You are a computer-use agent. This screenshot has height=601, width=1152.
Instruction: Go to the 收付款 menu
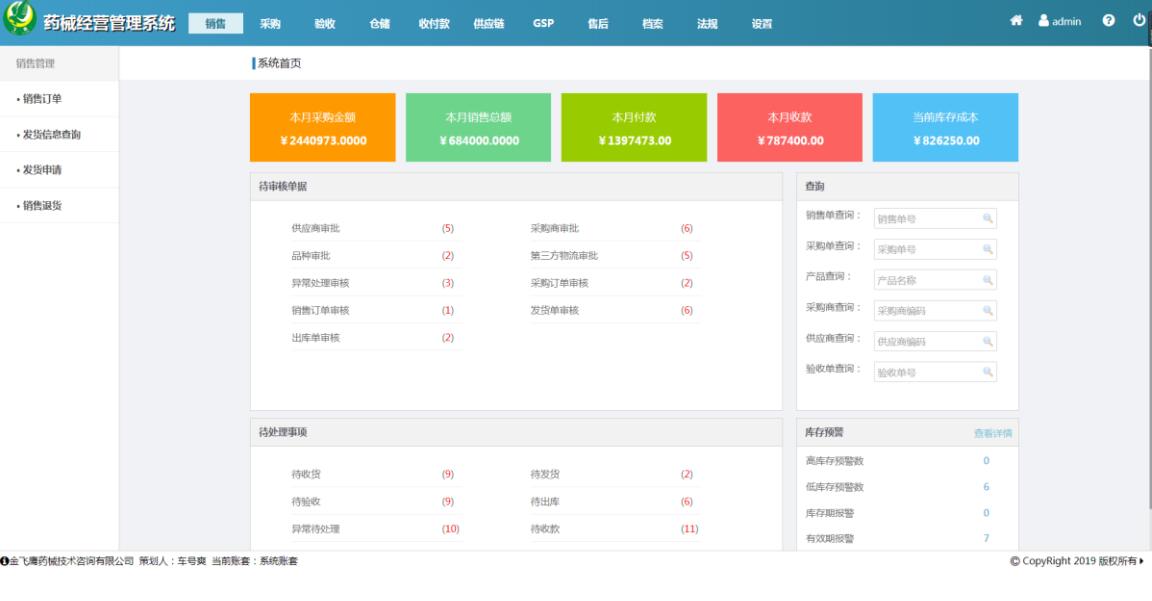click(433, 24)
